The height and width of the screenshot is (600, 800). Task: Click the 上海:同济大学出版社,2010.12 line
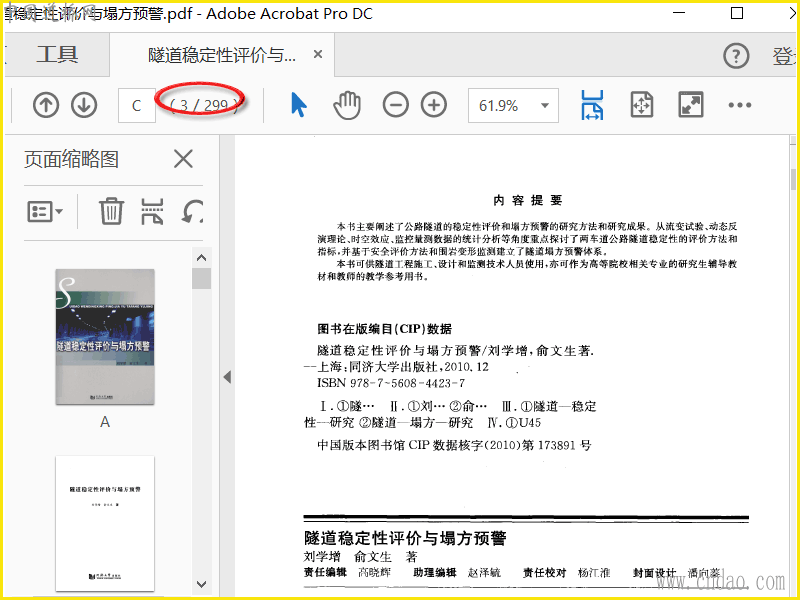coord(396,367)
